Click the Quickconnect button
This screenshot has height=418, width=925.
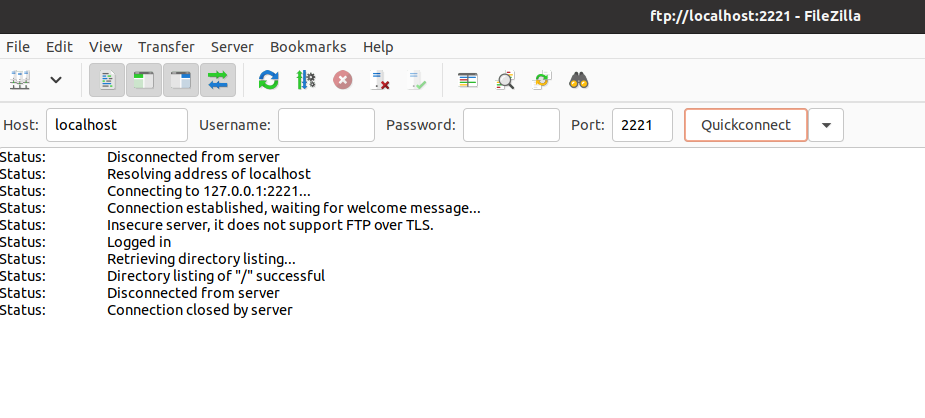(746, 125)
